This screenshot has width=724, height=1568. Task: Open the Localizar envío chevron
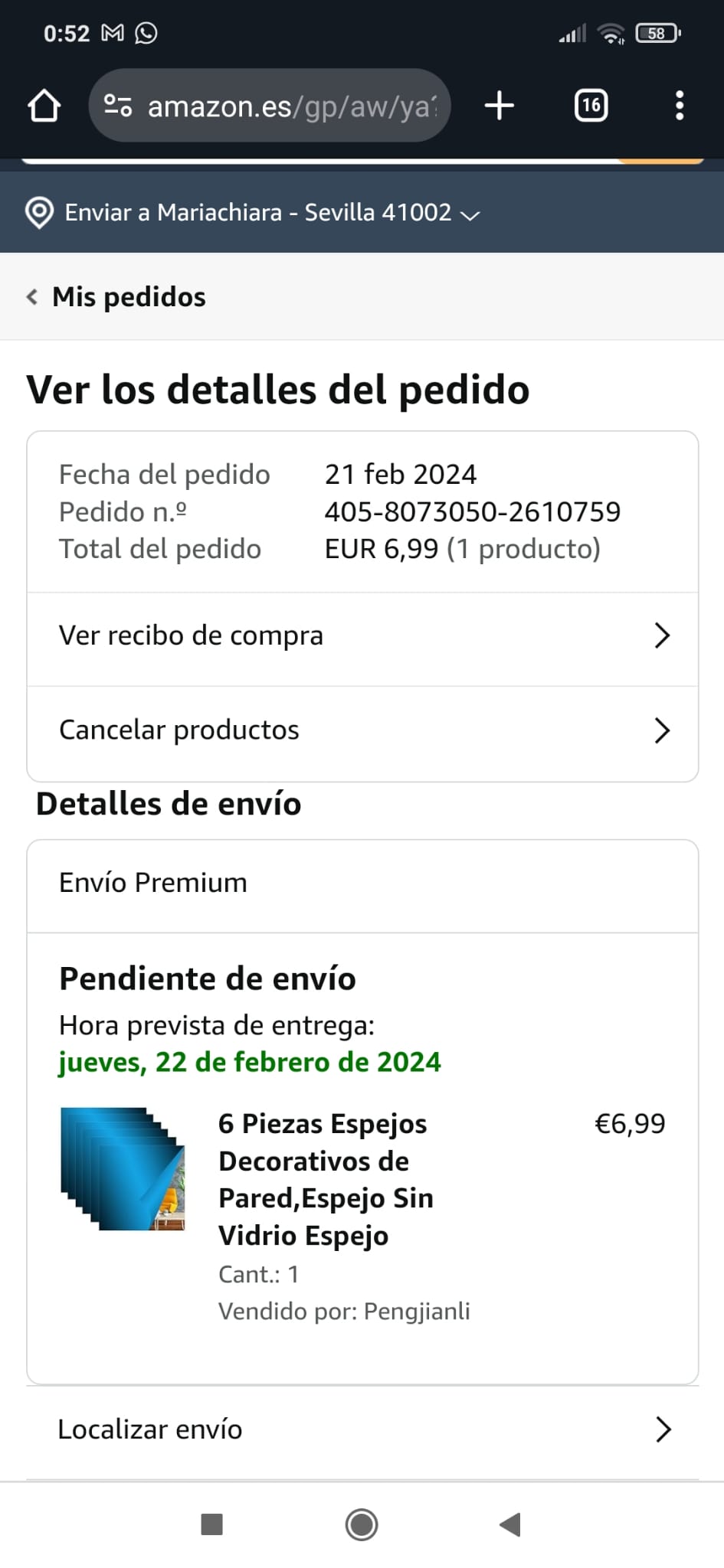(x=663, y=1429)
